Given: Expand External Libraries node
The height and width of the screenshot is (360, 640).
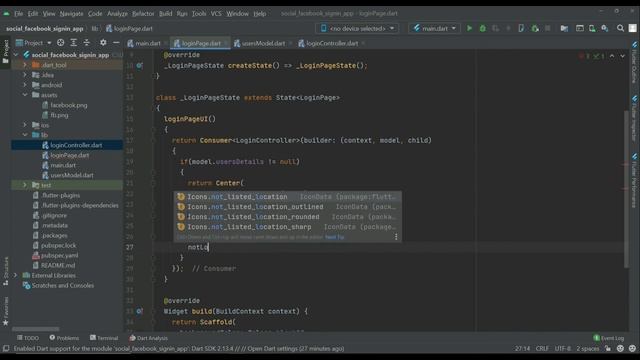Looking at the screenshot, I should tap(16, 275).
